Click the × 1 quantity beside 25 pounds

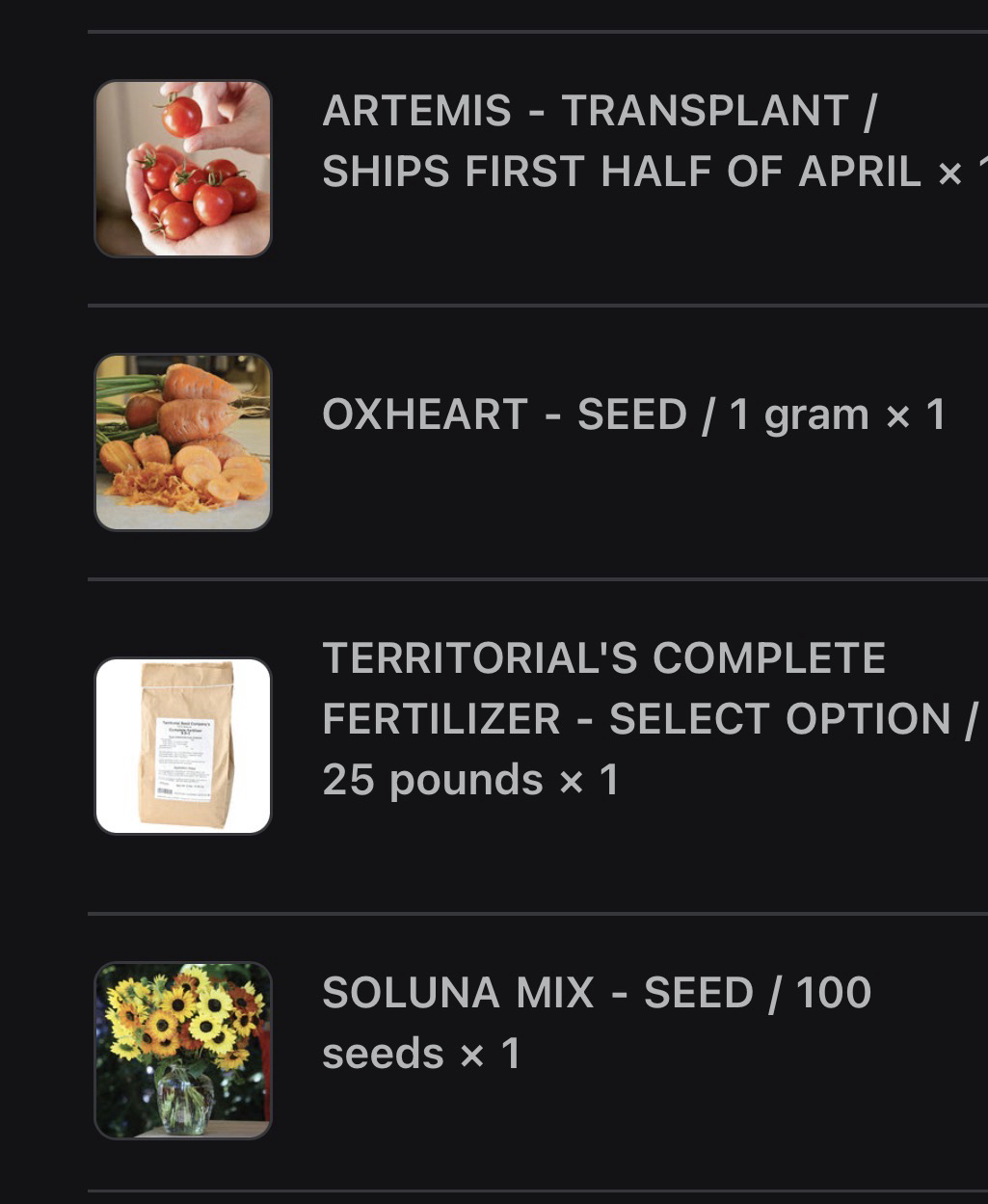[x=589, y=780]
